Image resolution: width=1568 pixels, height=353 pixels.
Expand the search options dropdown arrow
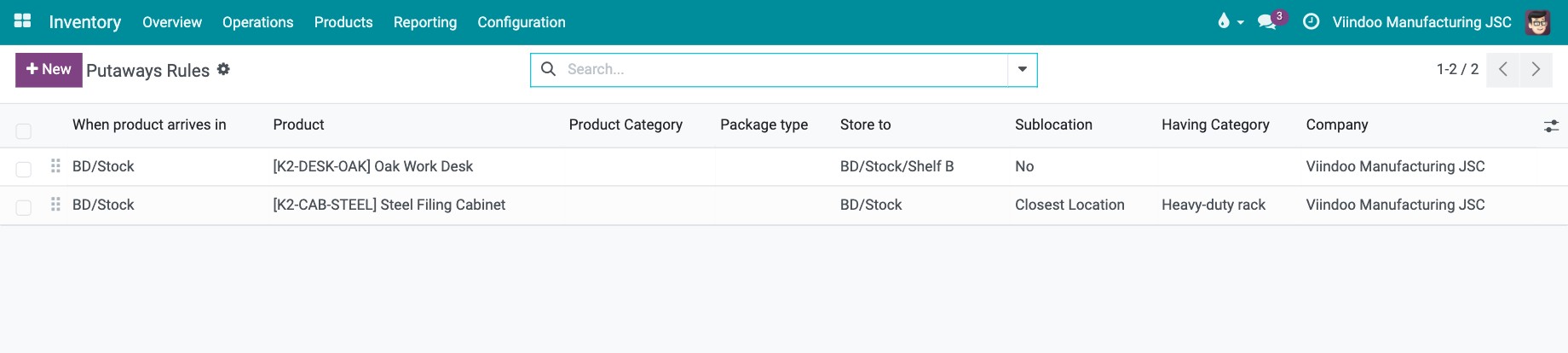click(1022, 70)
